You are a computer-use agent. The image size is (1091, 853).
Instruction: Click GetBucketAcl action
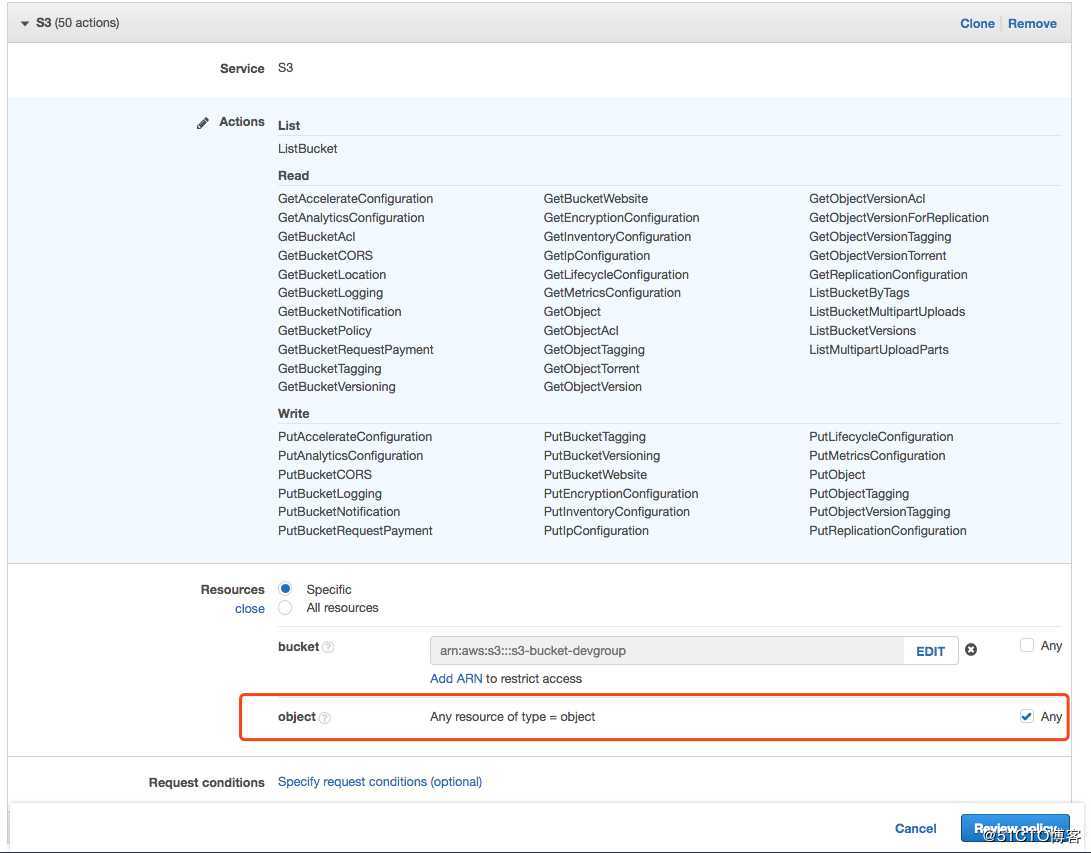317,237
